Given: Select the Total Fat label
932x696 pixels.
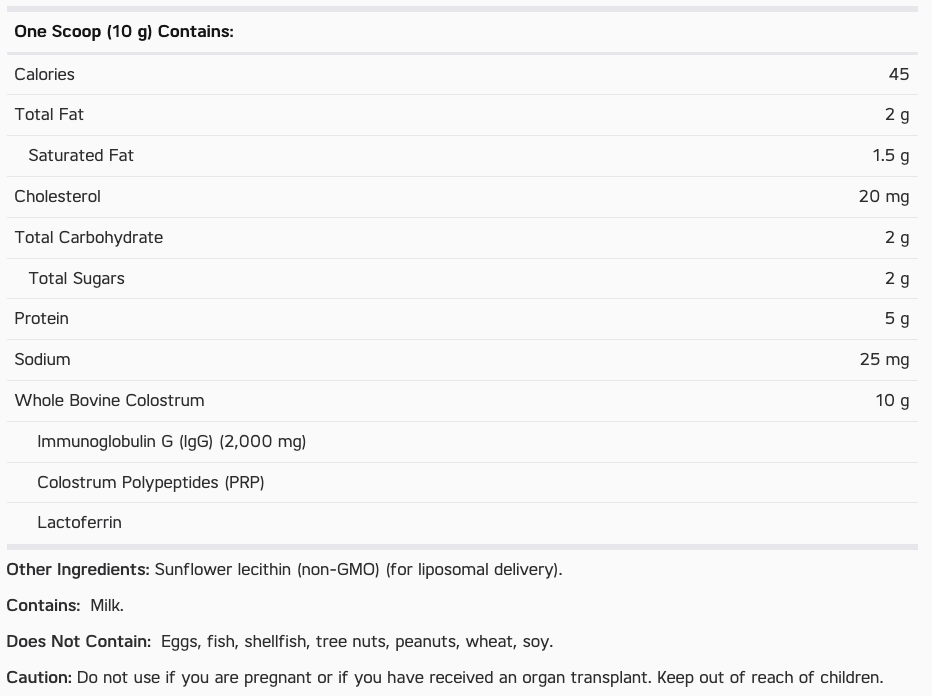Looking at the screenshot, I should pos(49,114).
